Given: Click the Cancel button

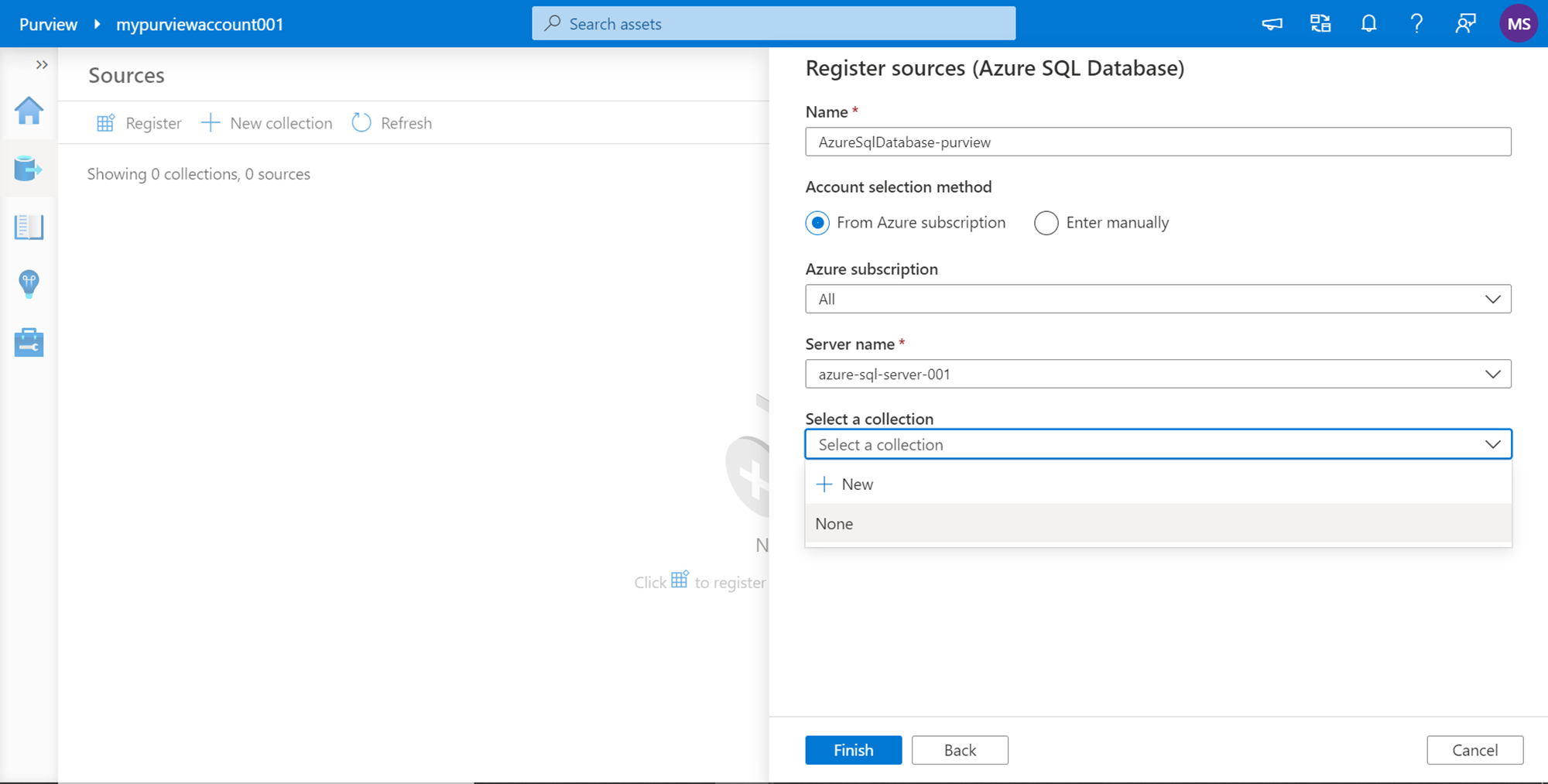Looking at the screenshot, I should [x=1474, y=750].
